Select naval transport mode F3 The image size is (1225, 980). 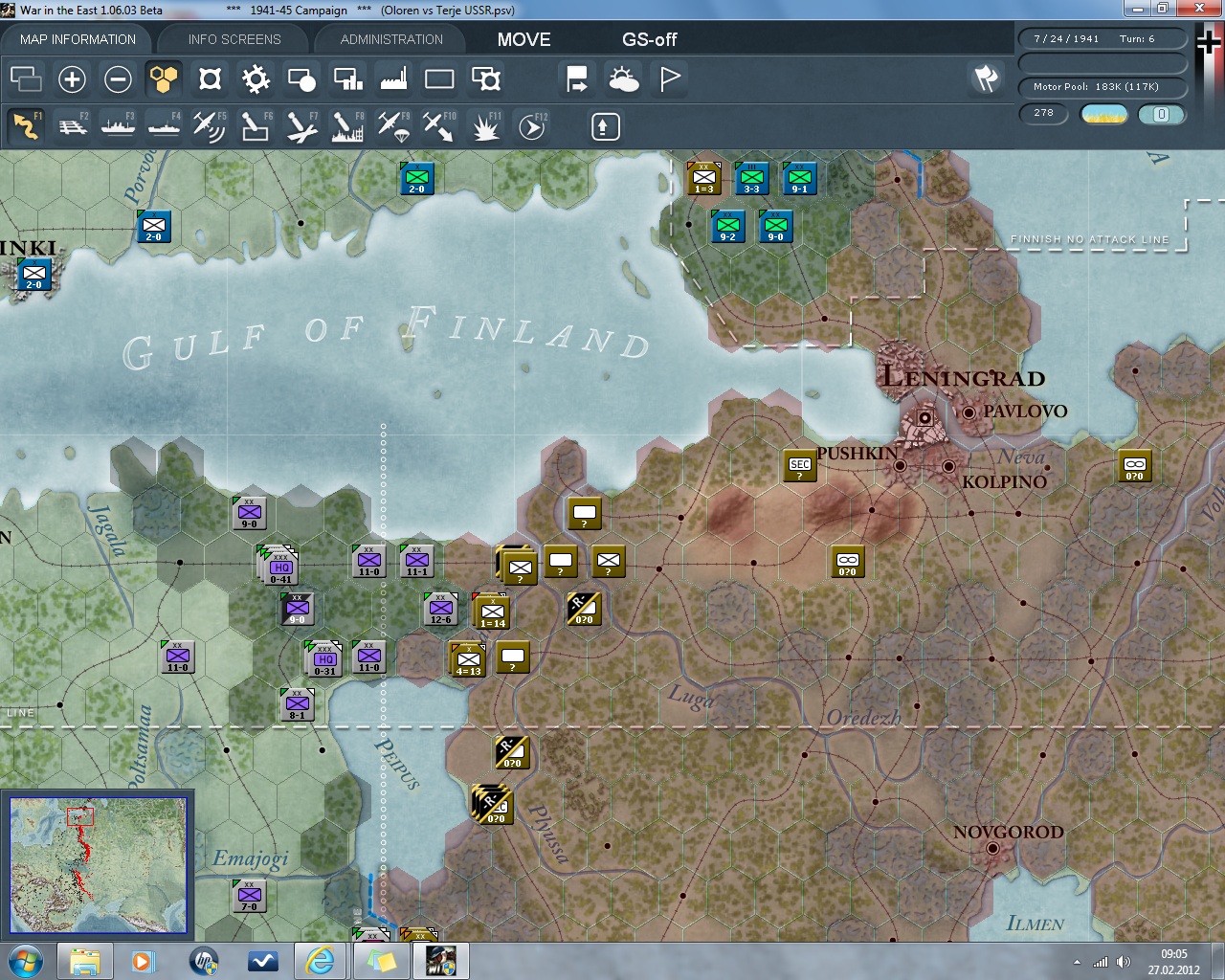click(119, 126)
